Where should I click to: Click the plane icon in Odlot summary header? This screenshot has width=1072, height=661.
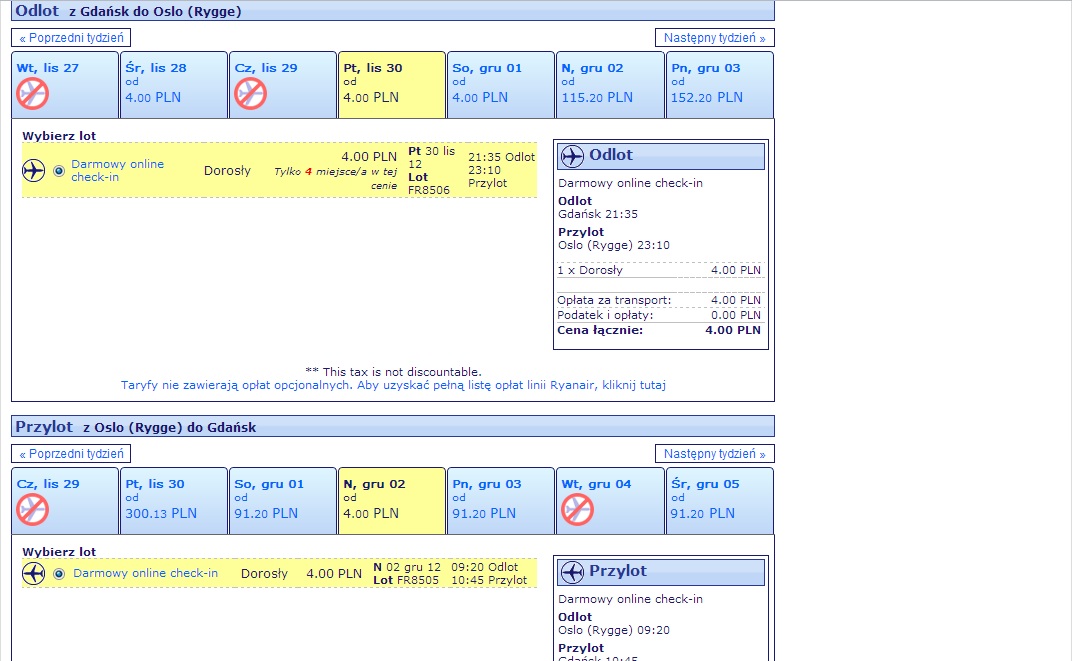click(572, 156)
